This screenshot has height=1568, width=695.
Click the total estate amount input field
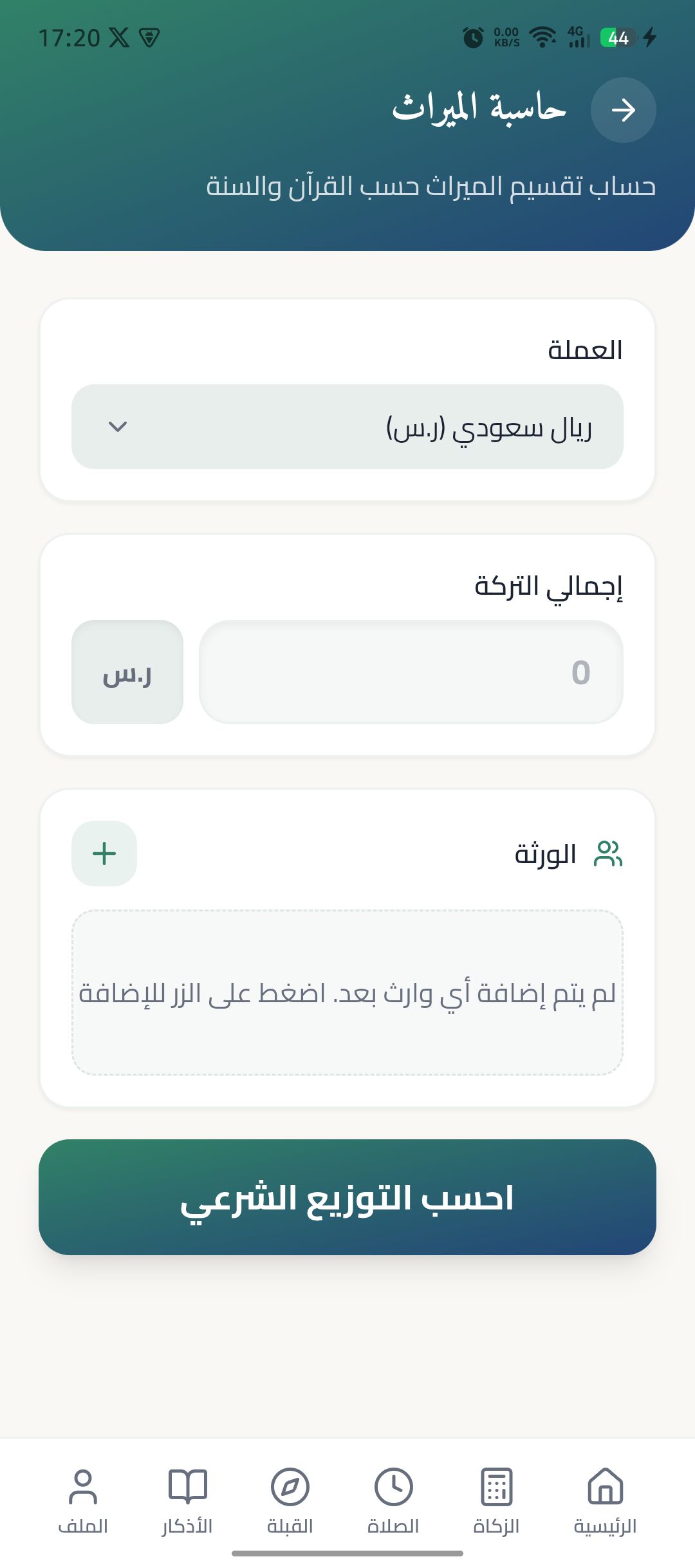411,672
